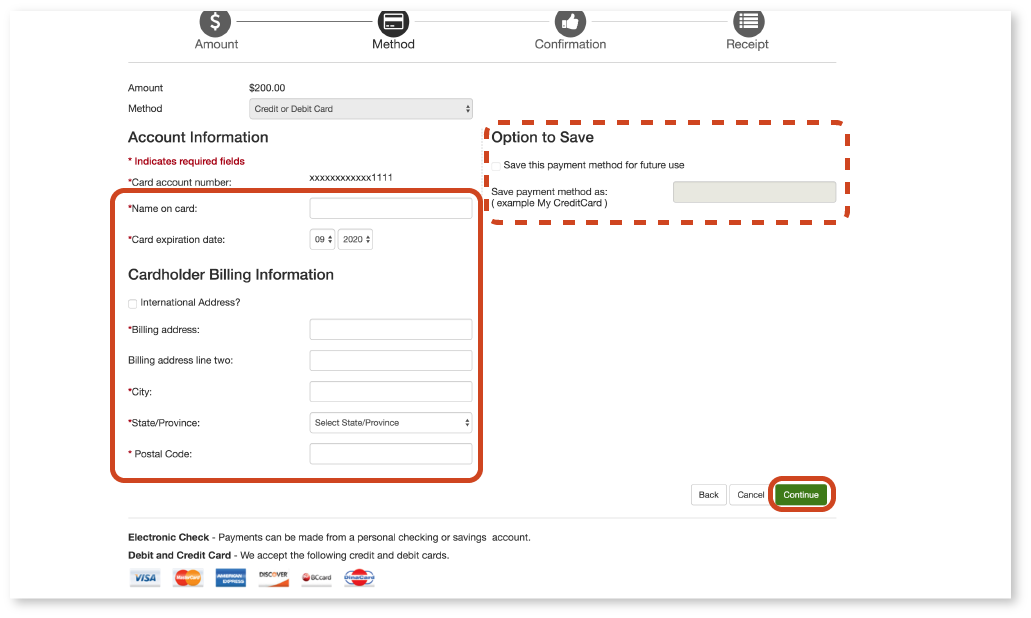Click the Confirmation thumbs-up icon
Viewport: 1031px width, 618px height.
coord(570,22)
